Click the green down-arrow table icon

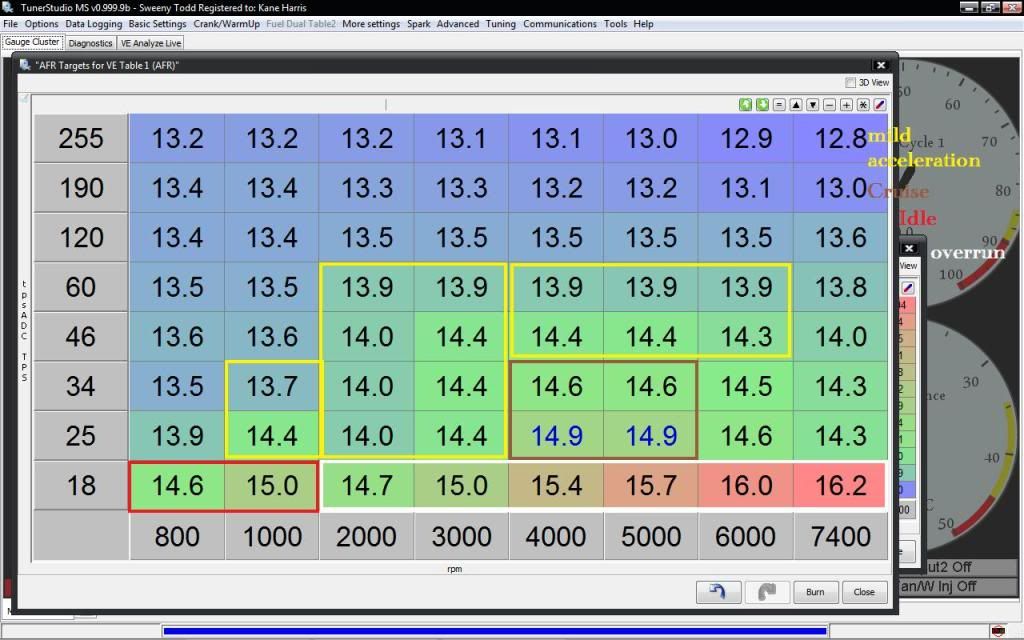click(x=762, y=104)
